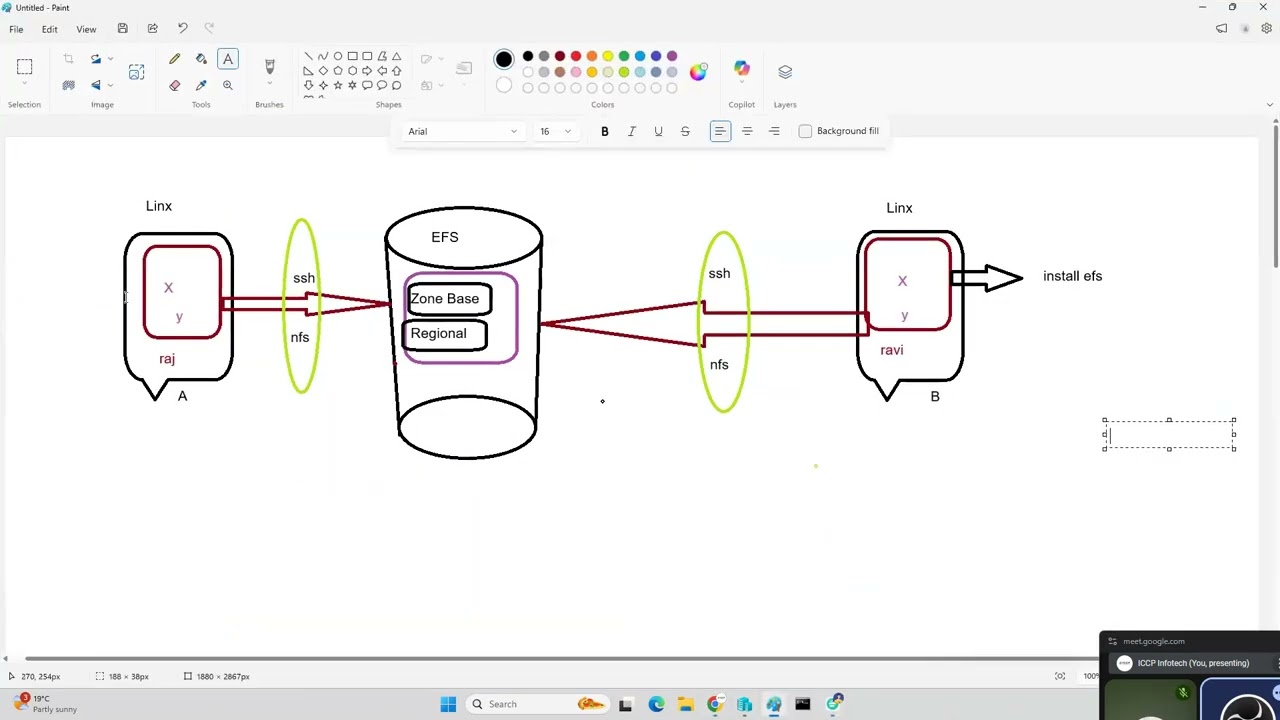Click the Remove background icon
This screenshot has width=1280, height=720.
68,85
